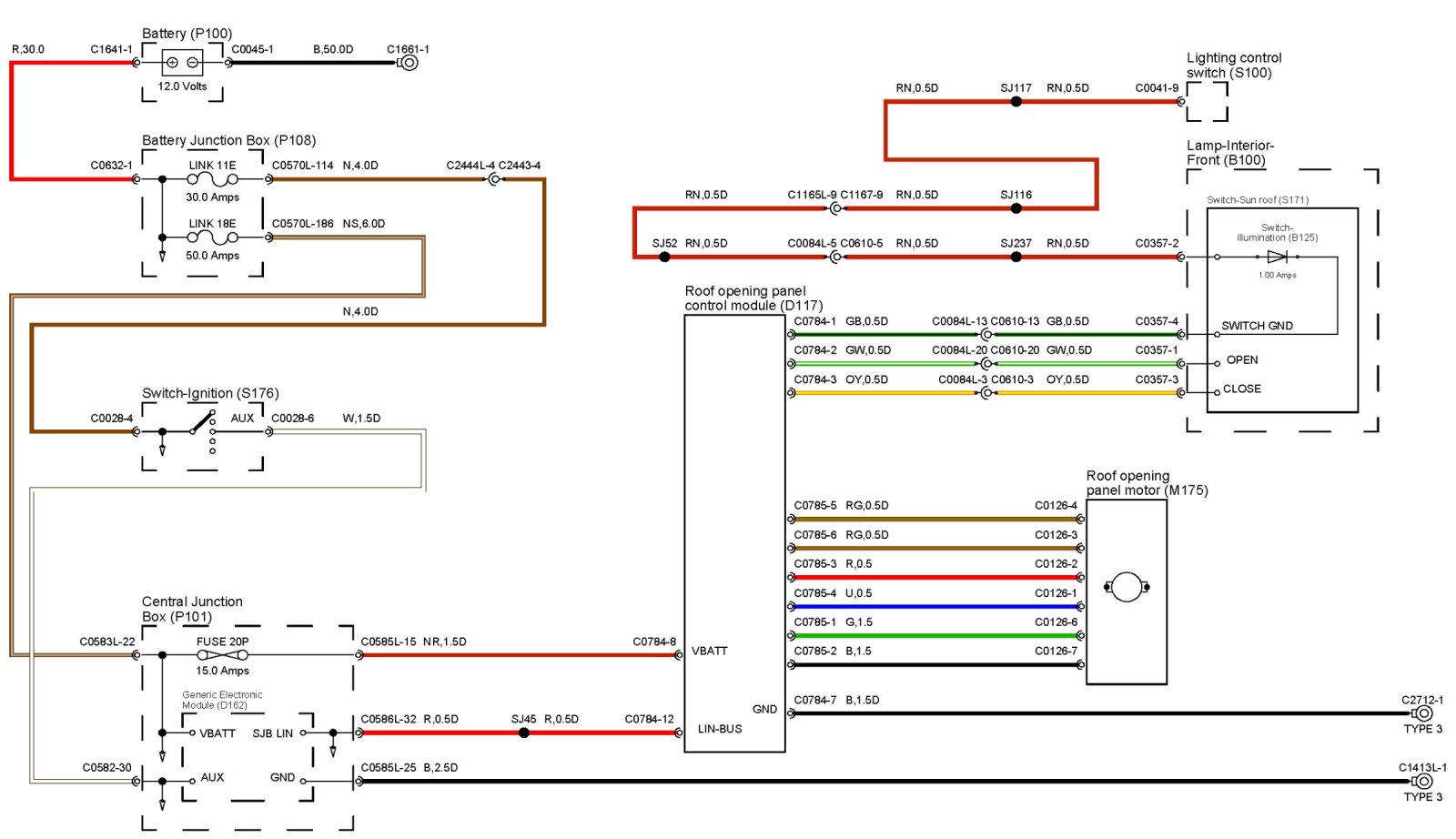Select splice joint SJ45 dot
The width and height of the screenshot is (1456, 839).
click(x=524, y=733)
